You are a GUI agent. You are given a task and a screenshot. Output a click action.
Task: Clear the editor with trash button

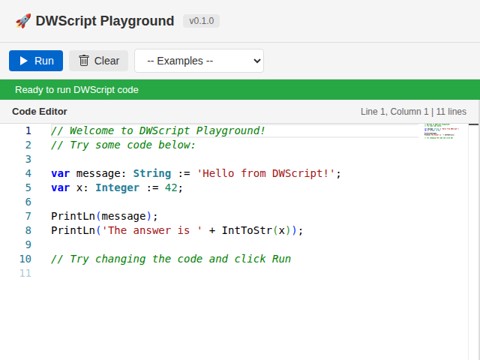[x=99, y=61]
